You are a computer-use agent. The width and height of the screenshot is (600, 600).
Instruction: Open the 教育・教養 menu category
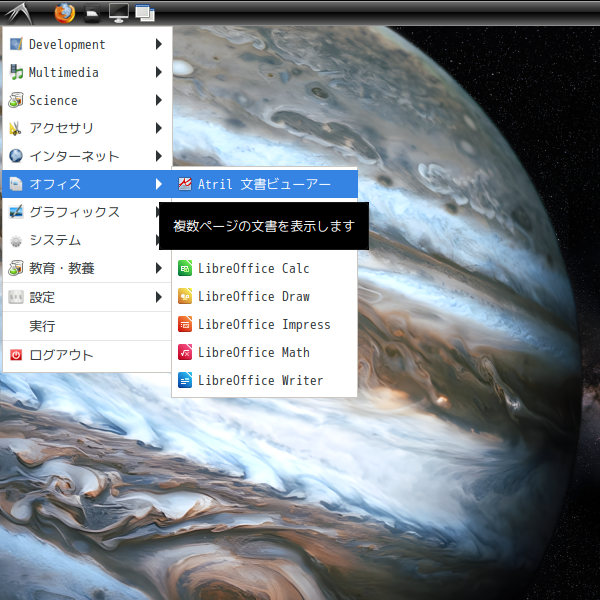click(x=87, y=268)
